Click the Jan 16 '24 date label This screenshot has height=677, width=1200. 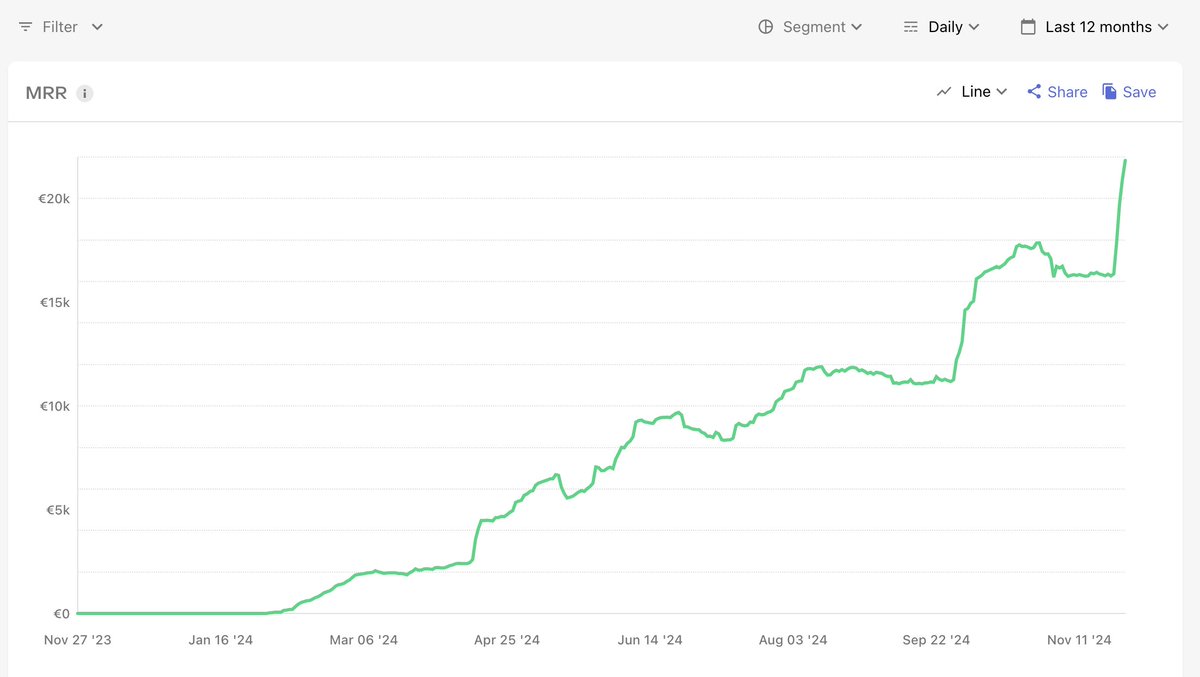click(x=220, y=640)
